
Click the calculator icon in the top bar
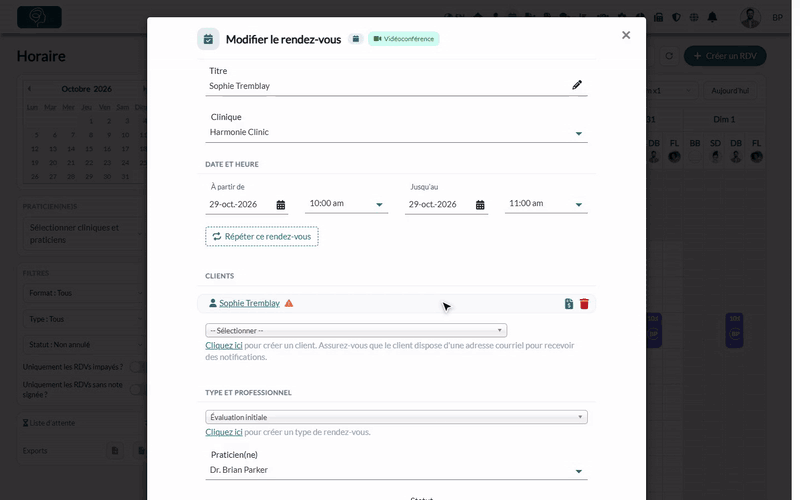coord(659,17)
